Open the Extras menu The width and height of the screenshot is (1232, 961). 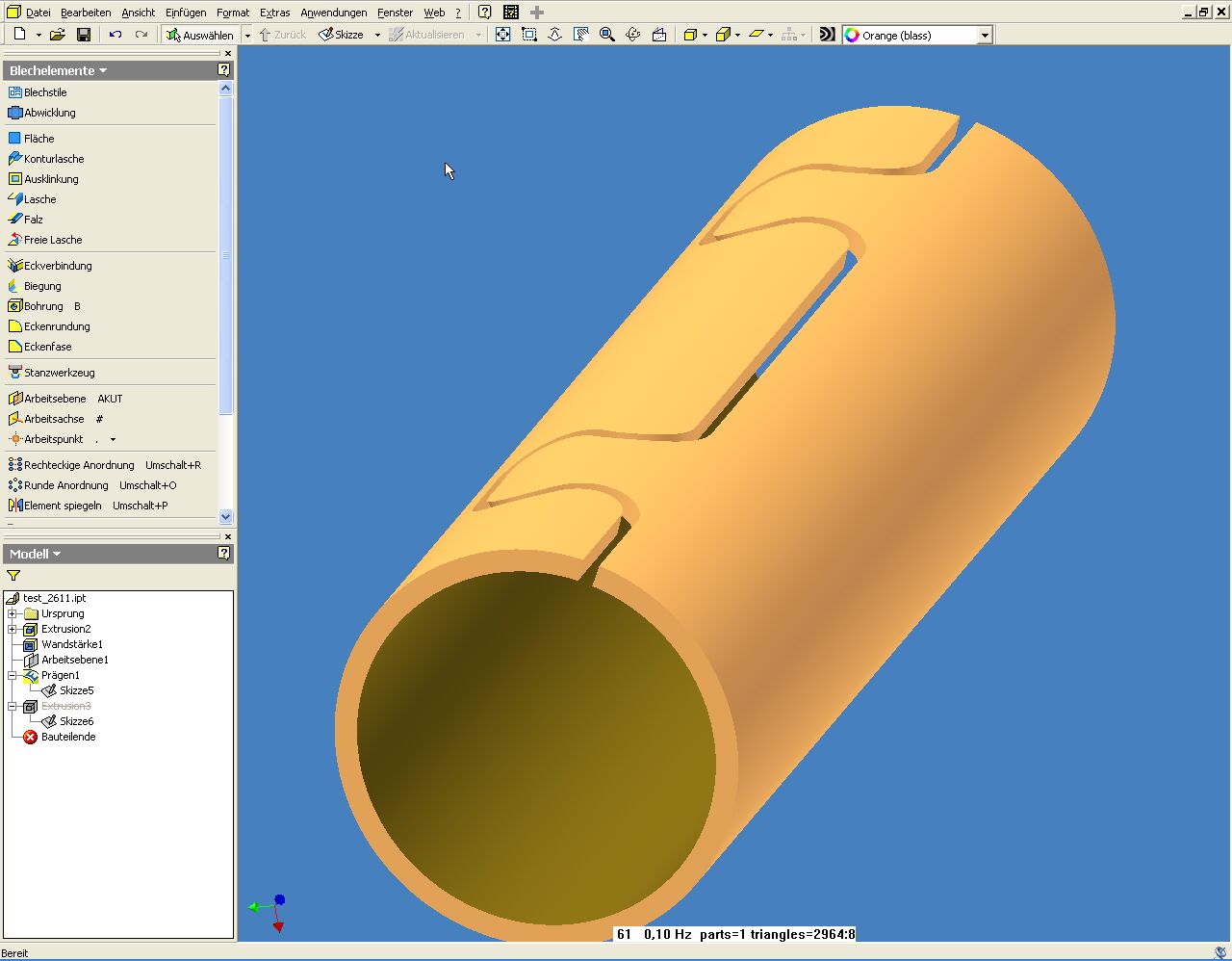(x=274, y=13)
